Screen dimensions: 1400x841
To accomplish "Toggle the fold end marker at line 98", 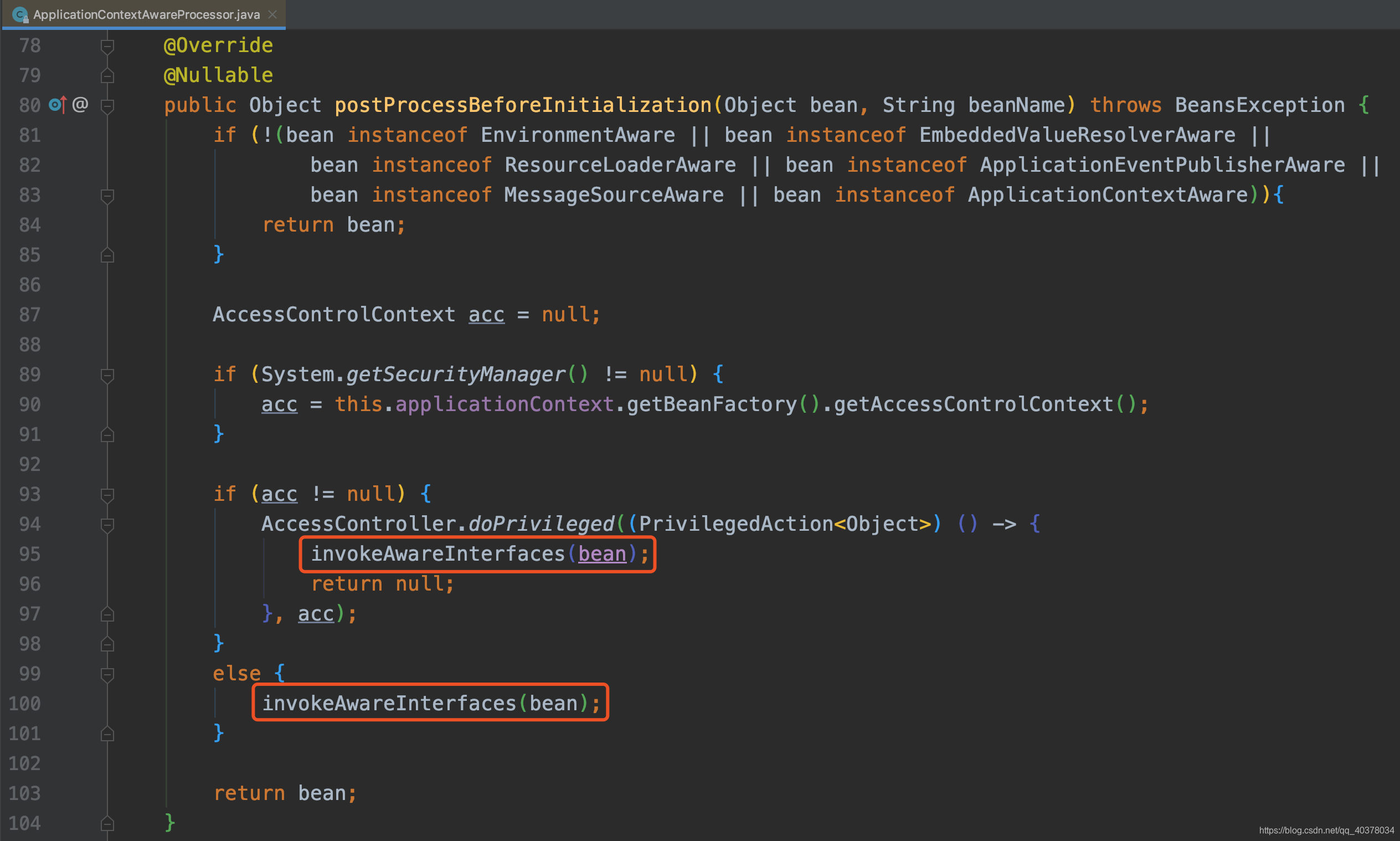I will point(107,644).
